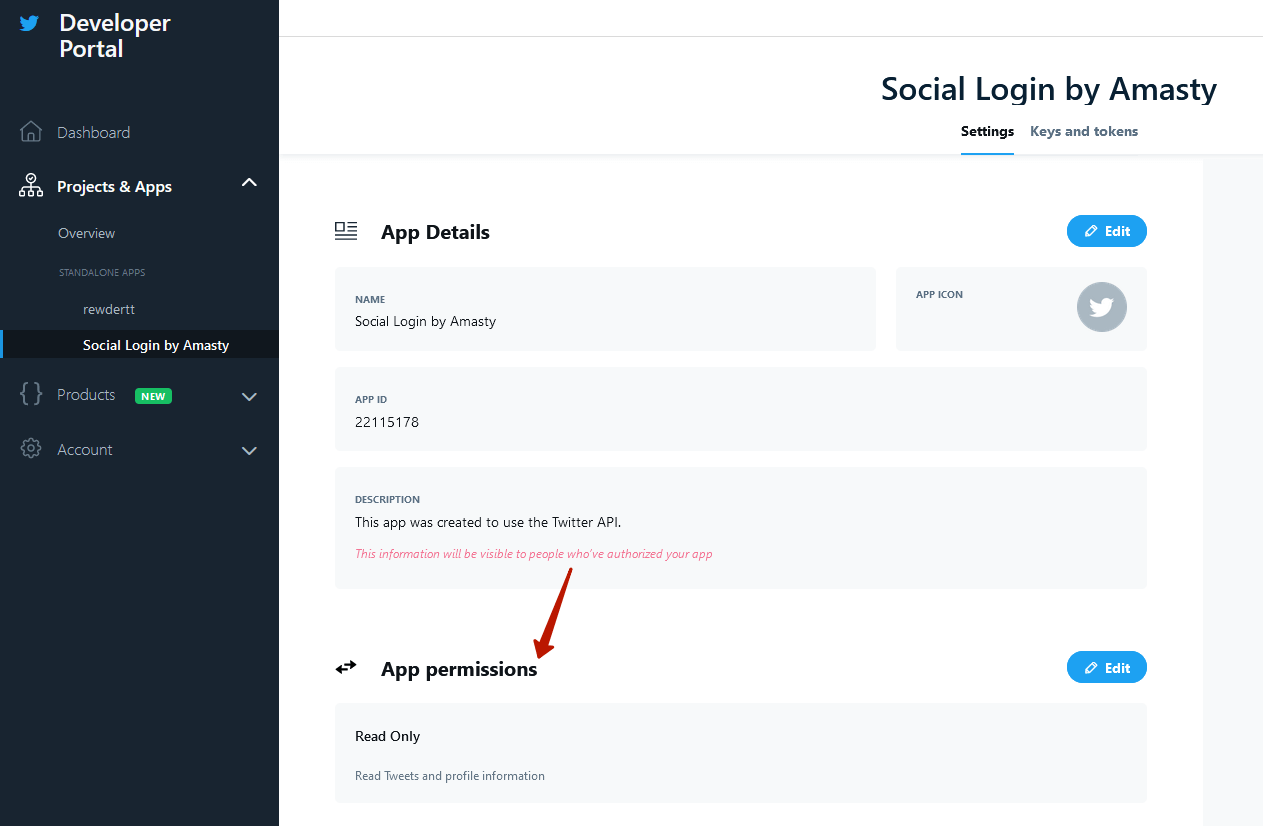Viewport: 1263px width, 826px height.
Task: Open Projects & Apps menu item
Action: (114, 187)
